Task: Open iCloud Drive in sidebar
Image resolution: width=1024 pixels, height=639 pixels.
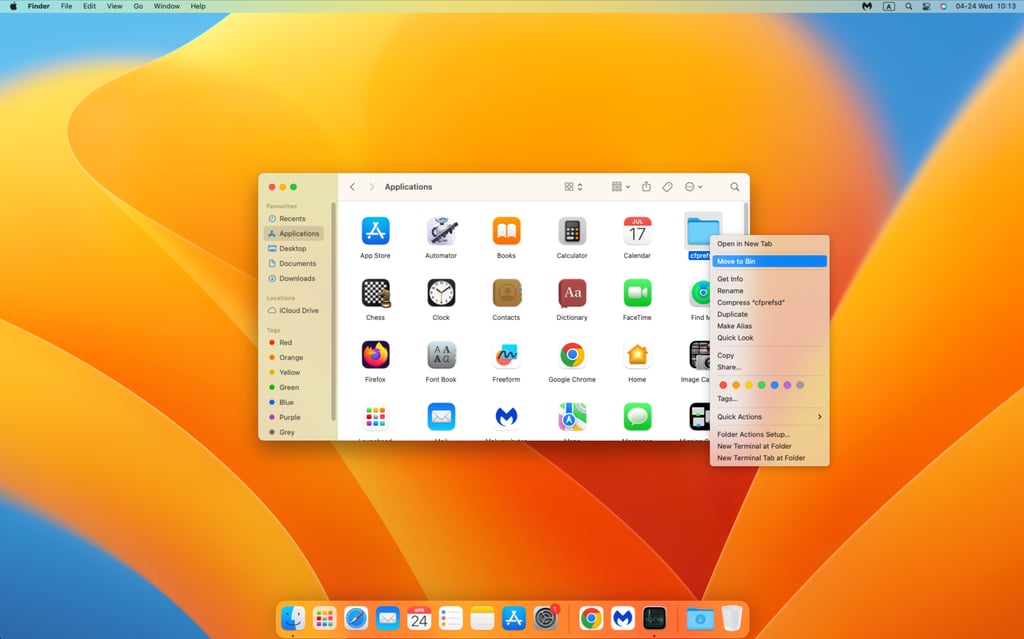Action: click(x=294, y=311)
